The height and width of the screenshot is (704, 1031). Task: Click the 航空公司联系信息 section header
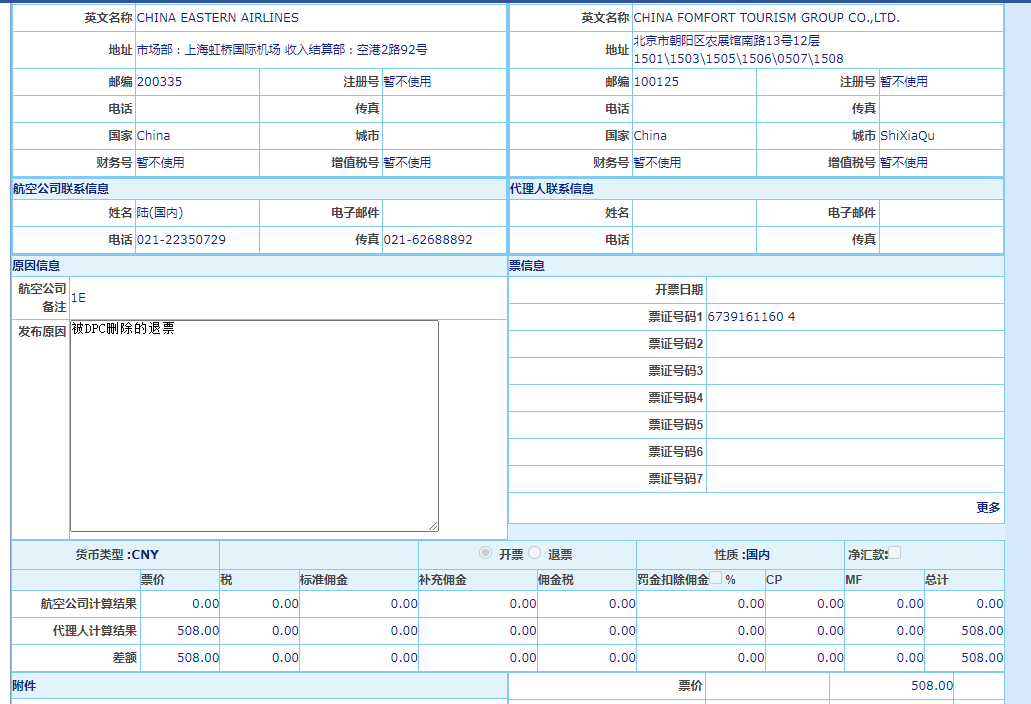tap(61, 189)
